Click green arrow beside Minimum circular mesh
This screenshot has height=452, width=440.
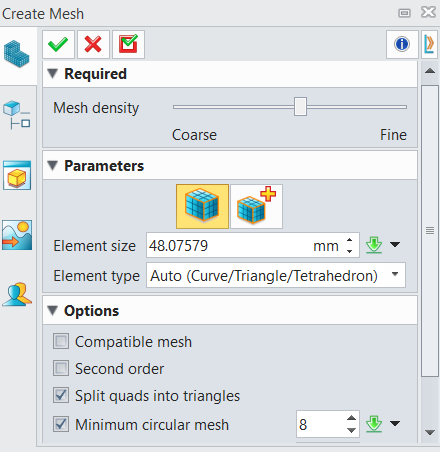[374, 424]
